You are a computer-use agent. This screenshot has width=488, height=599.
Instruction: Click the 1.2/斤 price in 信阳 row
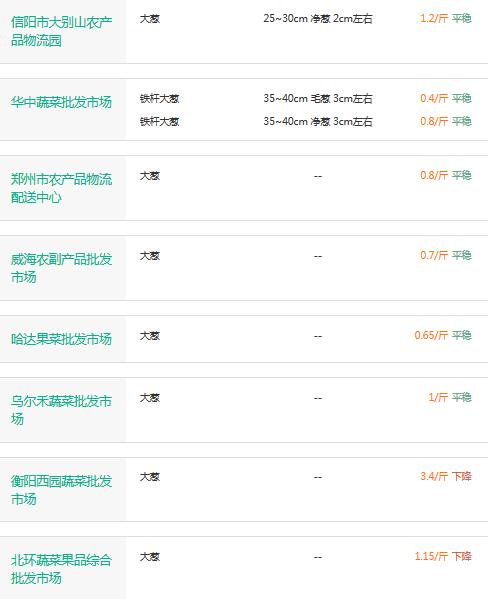tap(434, 18)
